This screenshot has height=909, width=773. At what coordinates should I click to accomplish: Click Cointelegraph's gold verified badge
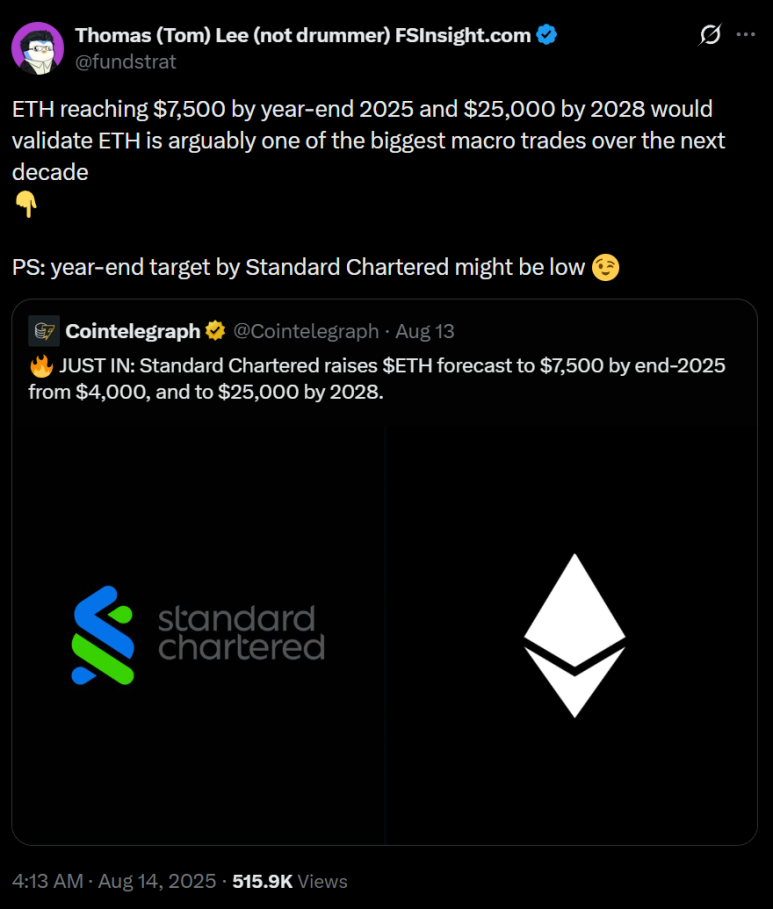pos(215,331)
